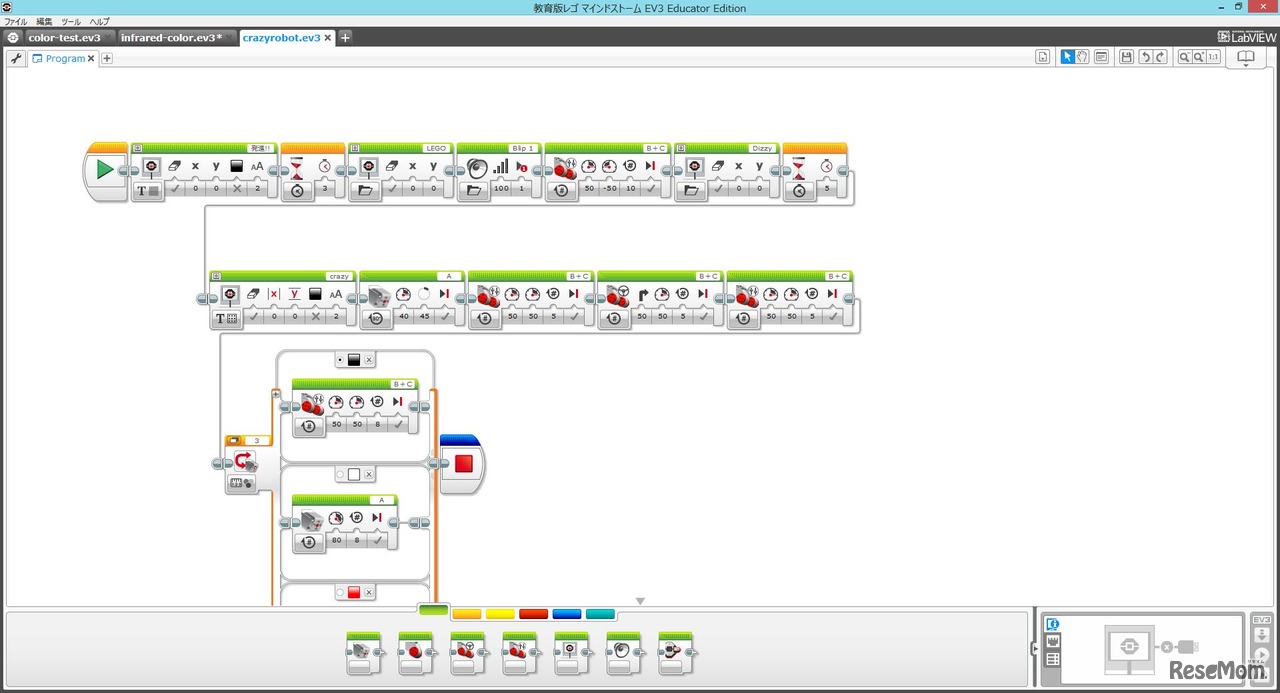Viewport: 1280px width, 693px height.
Task: Zoom out of the program canvas
Action: (1184, 57)
